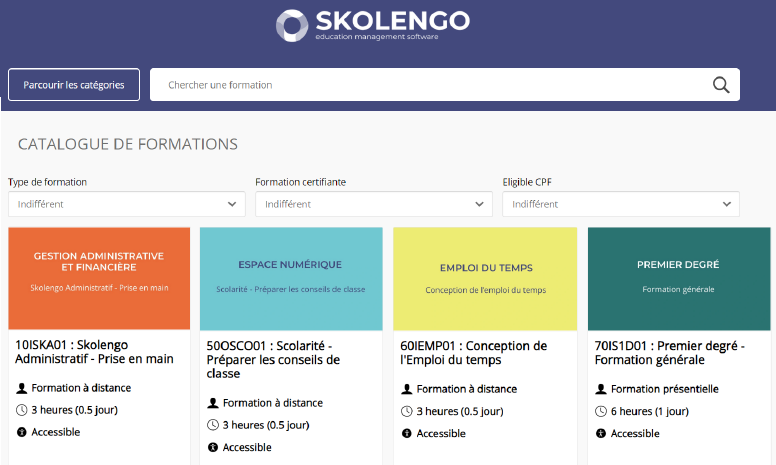Open 60IEMP01 Conception de l'Emploi du temps
The height and width of the screenshot is (465, 776).
tap(473, 352)
